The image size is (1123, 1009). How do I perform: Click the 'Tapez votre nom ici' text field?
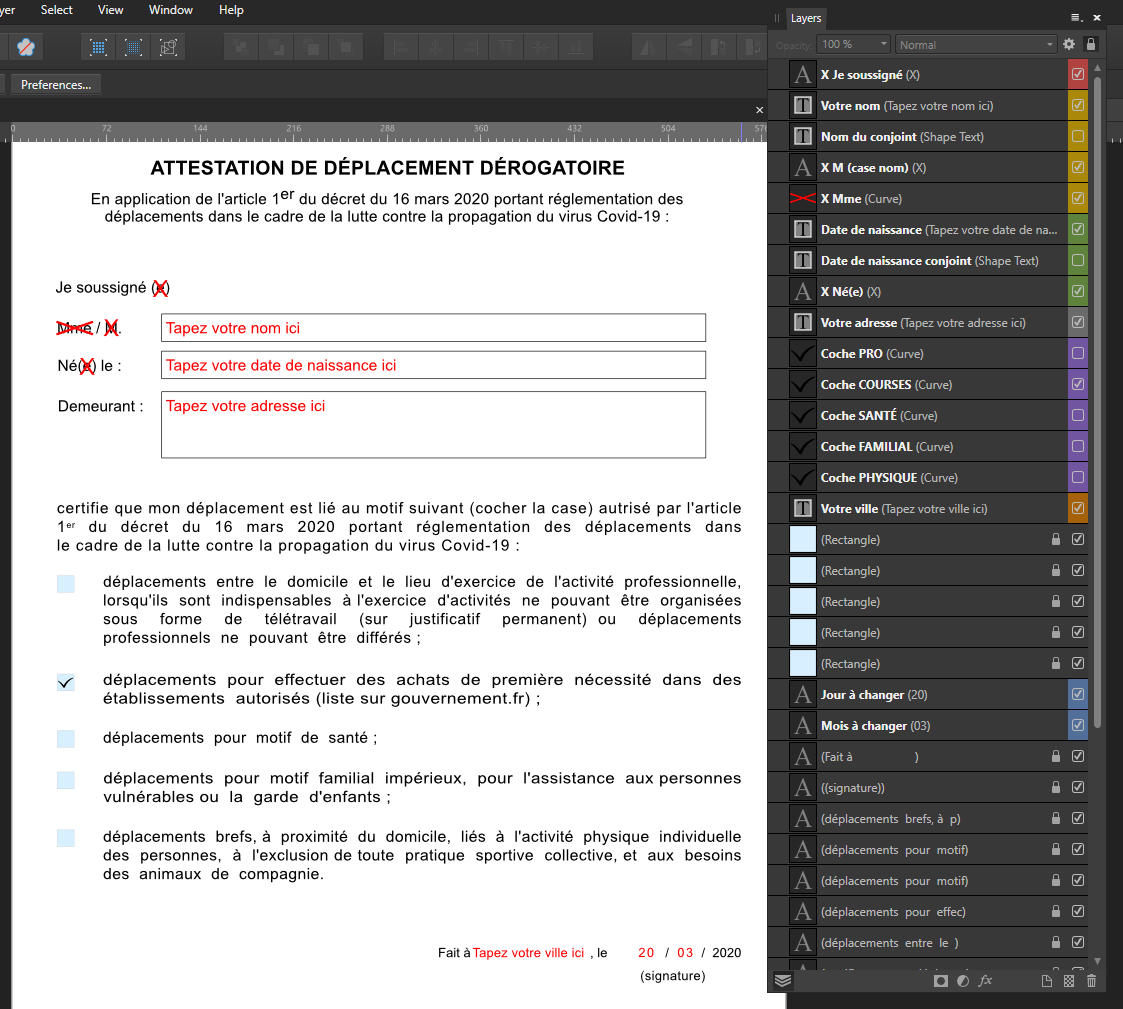433,328
